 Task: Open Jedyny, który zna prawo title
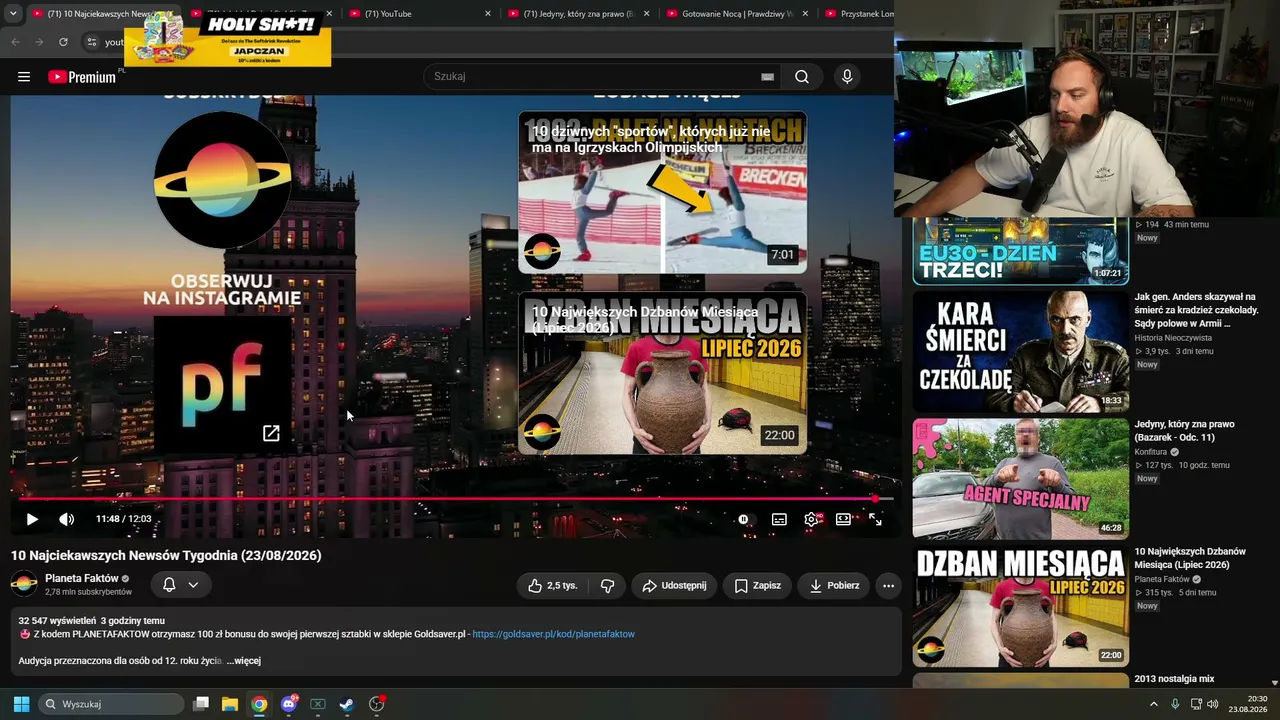point(1184,431)
